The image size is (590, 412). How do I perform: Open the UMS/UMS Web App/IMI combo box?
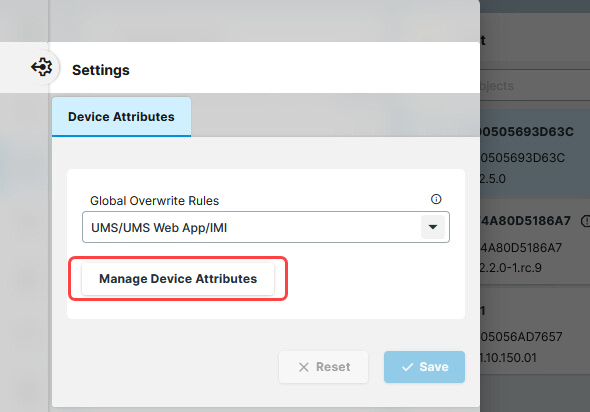266,227
